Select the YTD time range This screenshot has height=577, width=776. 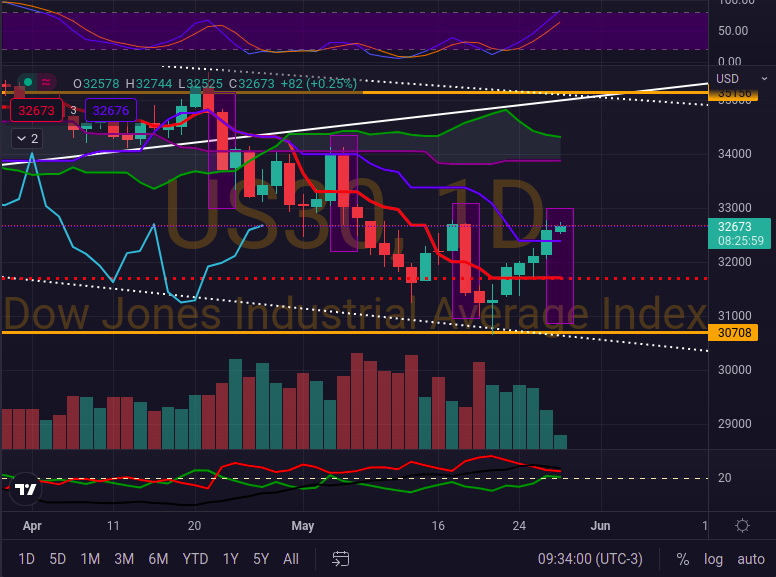[195, 559]
